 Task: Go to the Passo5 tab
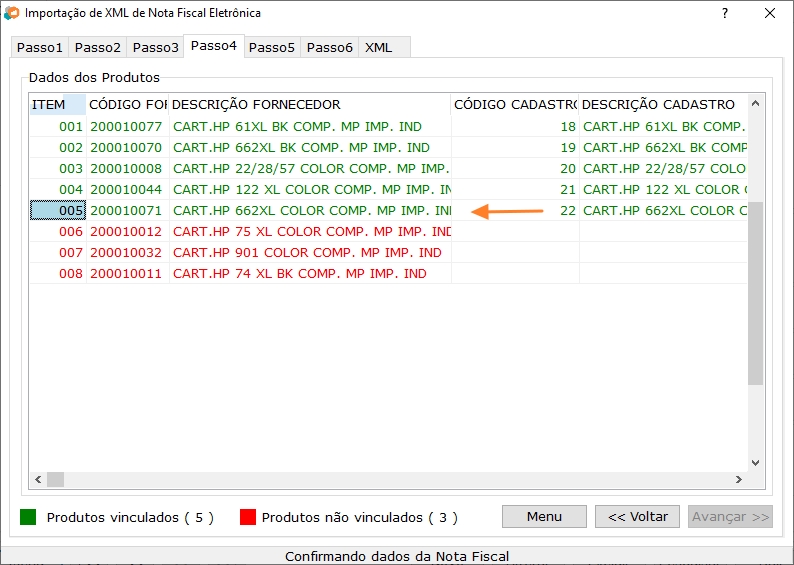tap(272, 47)
